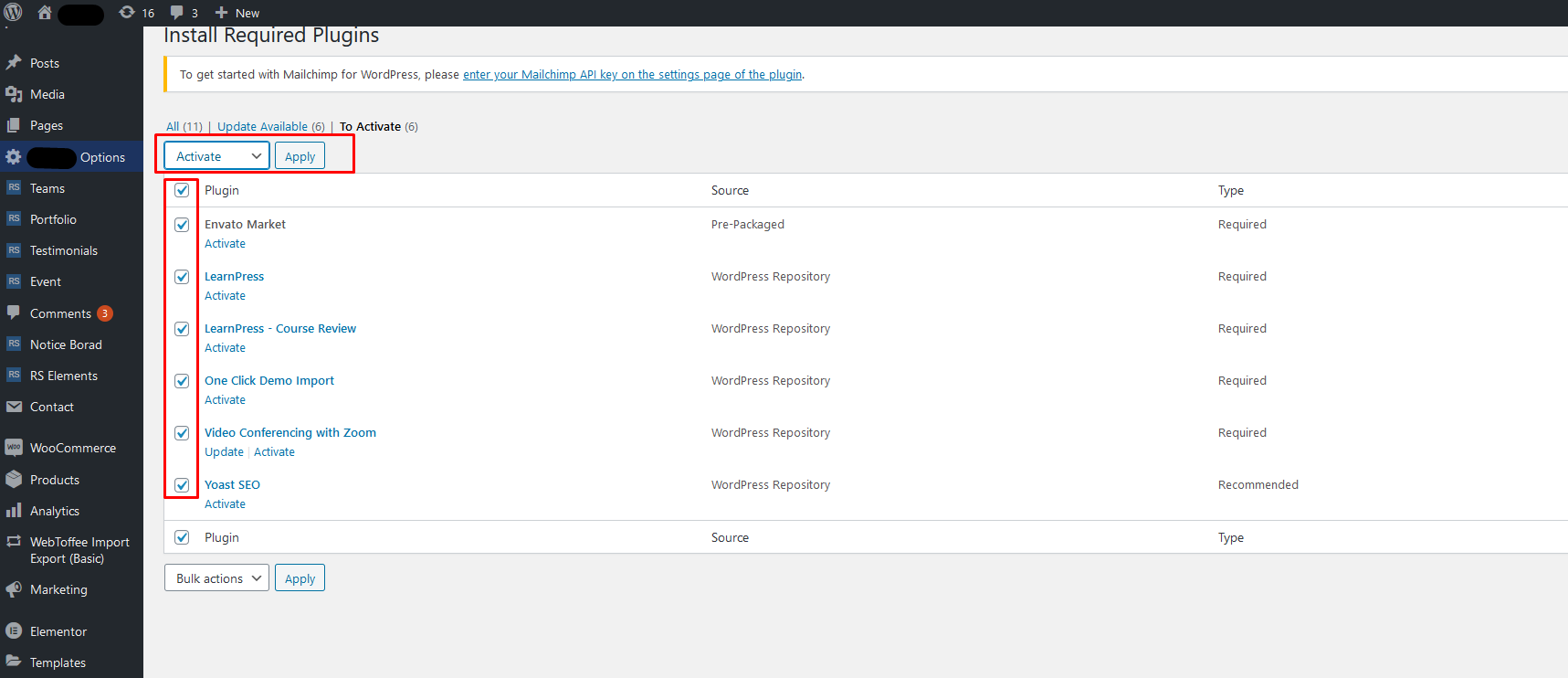Click the Pages icon in sidebar

click(x=14, y=125)
